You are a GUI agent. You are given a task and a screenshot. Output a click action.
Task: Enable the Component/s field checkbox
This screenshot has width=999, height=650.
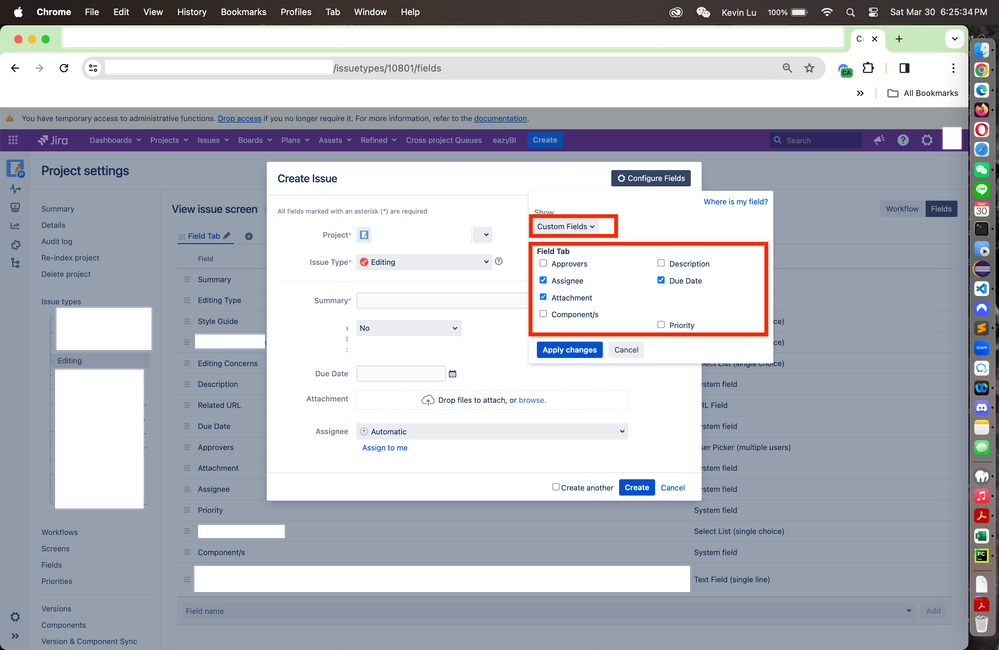click(x=543, y=314)
